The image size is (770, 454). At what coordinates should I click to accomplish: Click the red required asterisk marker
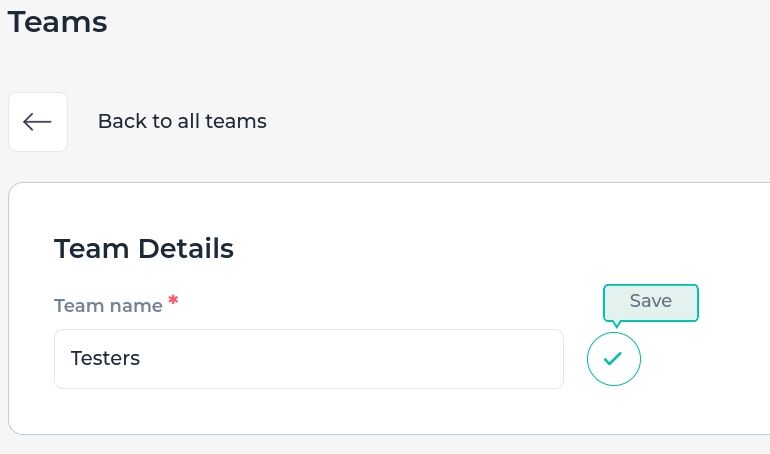(173, 299)
